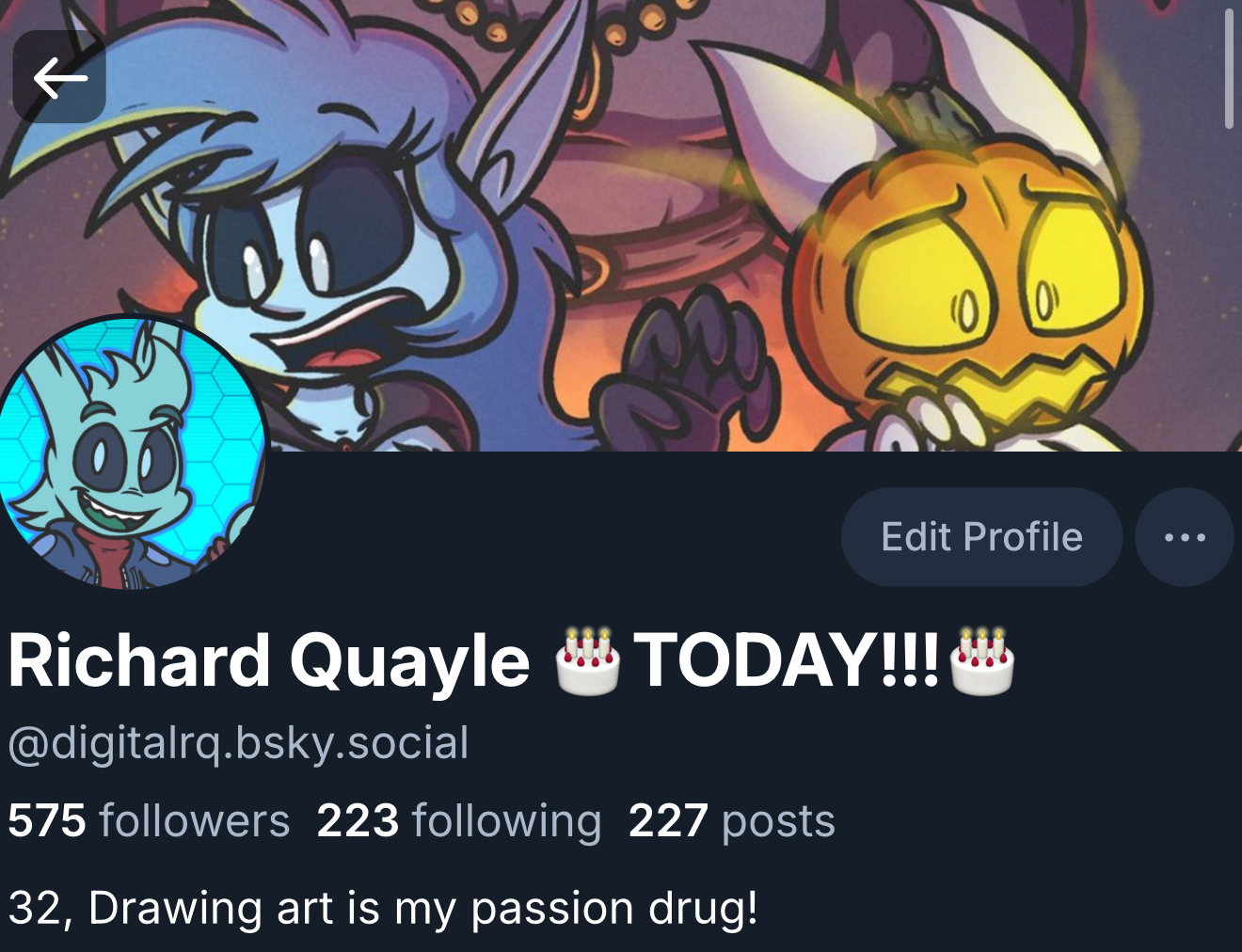Click the Edit Profile button
The image size is (1242, 952).
[981, 537]
